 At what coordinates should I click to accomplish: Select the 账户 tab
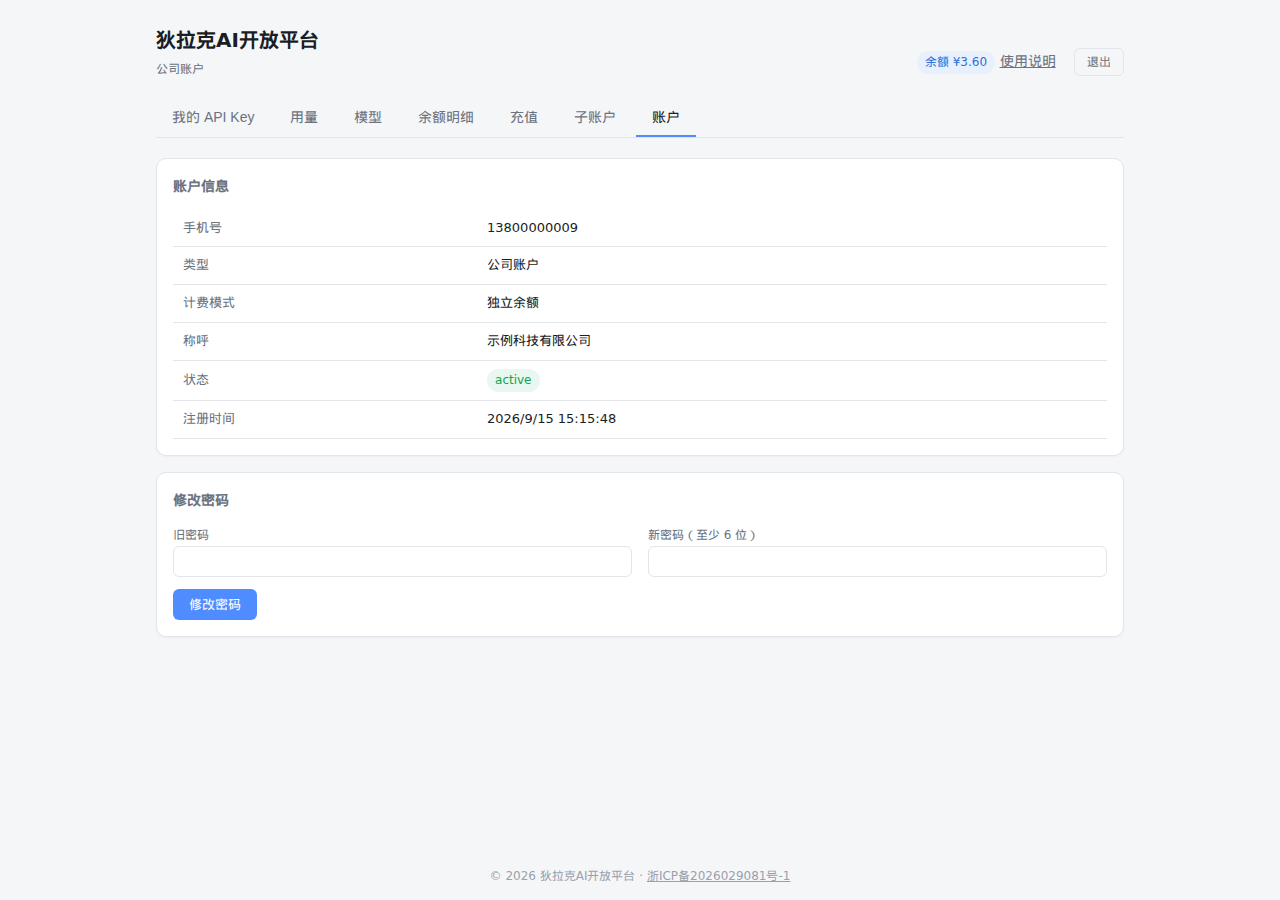point(666,117)
